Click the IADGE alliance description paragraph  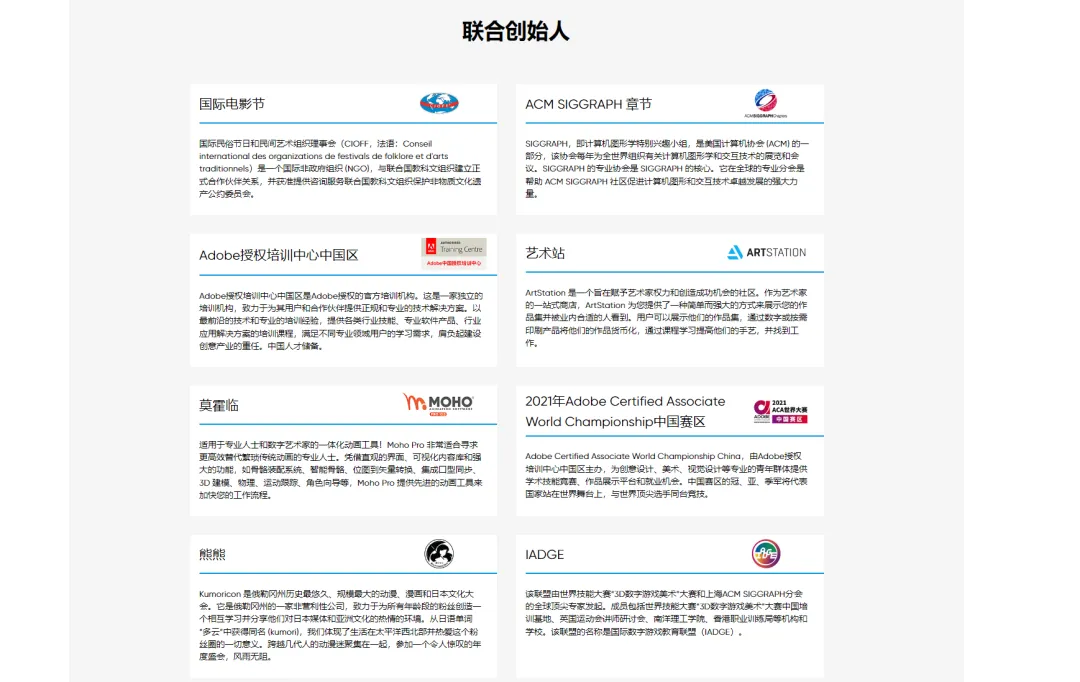pos(666,612)
